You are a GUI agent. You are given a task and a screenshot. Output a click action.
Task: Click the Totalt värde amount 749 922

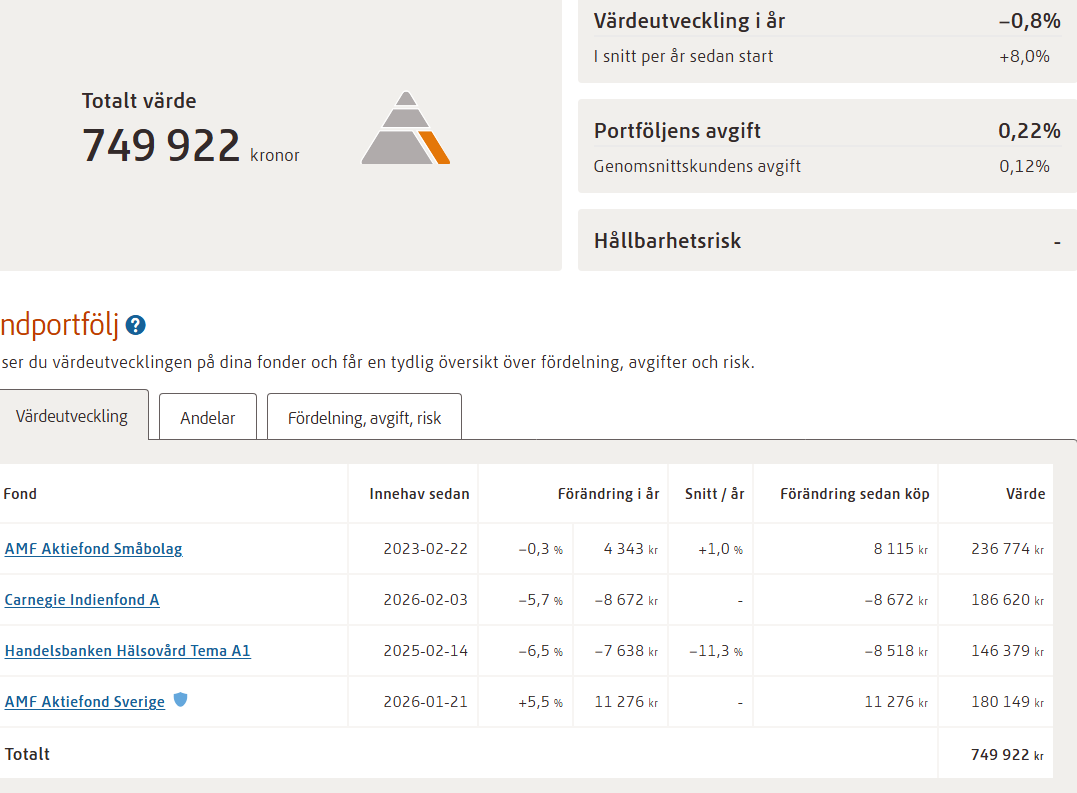pyautogui.click(x=161, y=146)
